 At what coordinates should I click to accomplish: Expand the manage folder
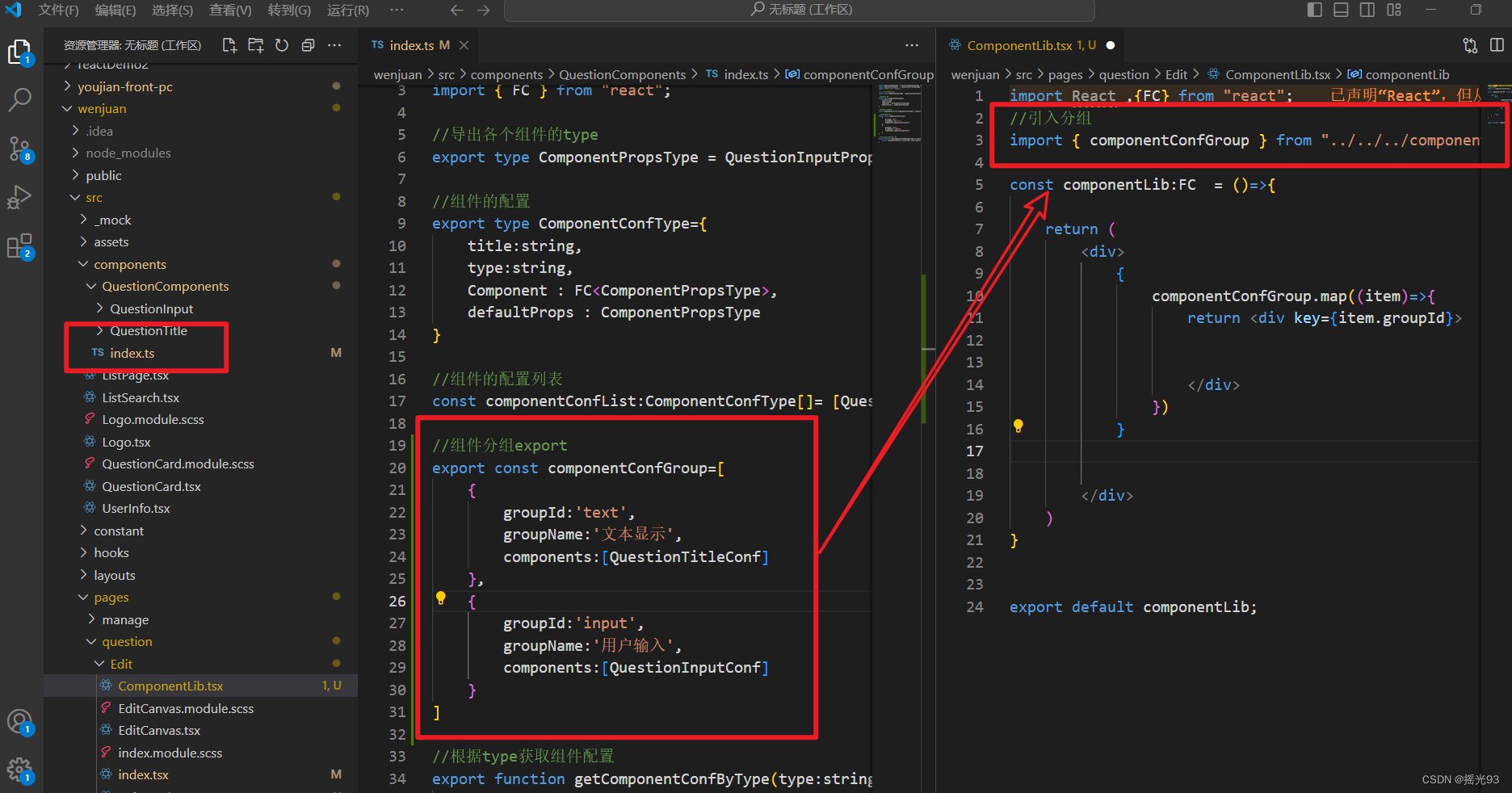200,619
